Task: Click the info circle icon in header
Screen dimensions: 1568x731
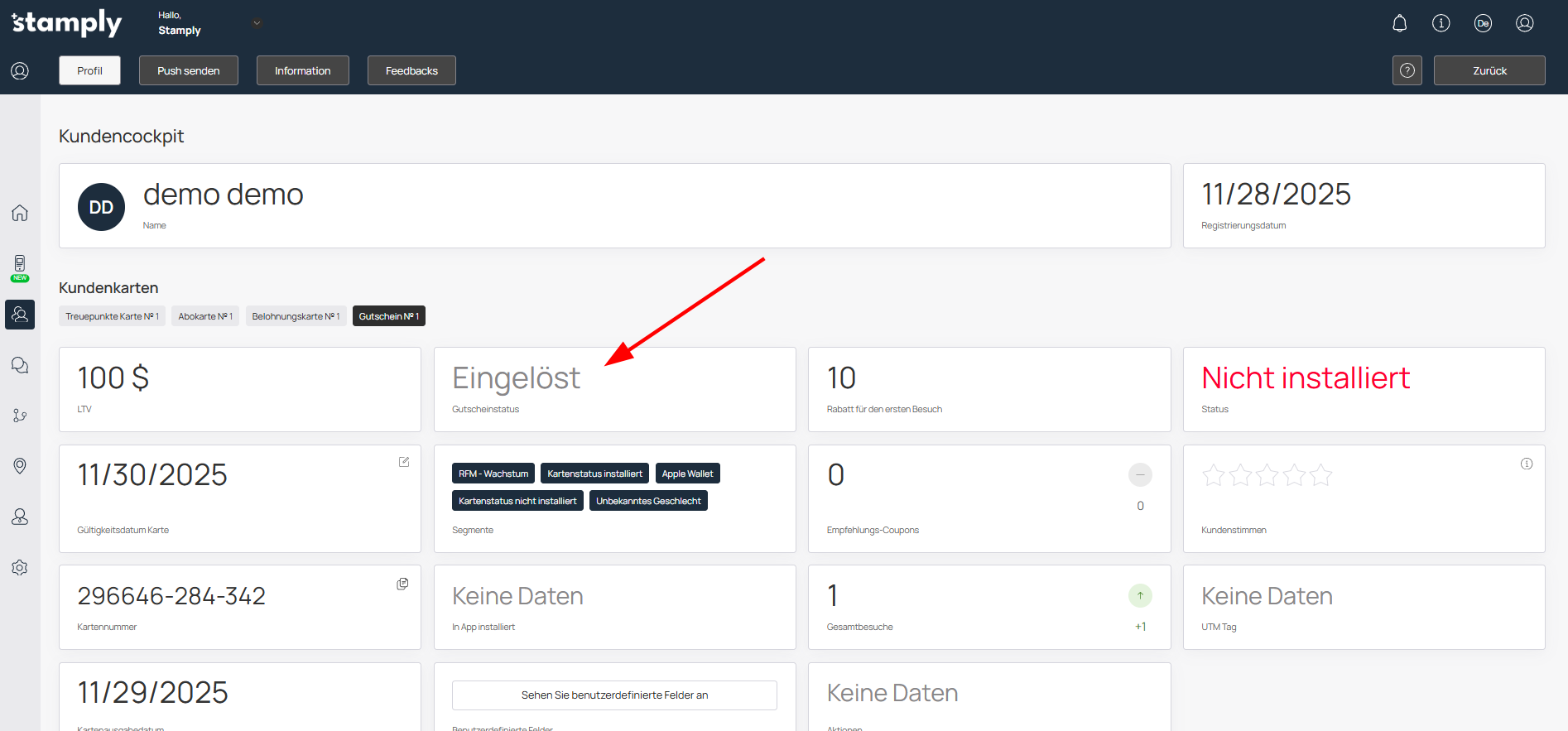Action: point(1441,23)
